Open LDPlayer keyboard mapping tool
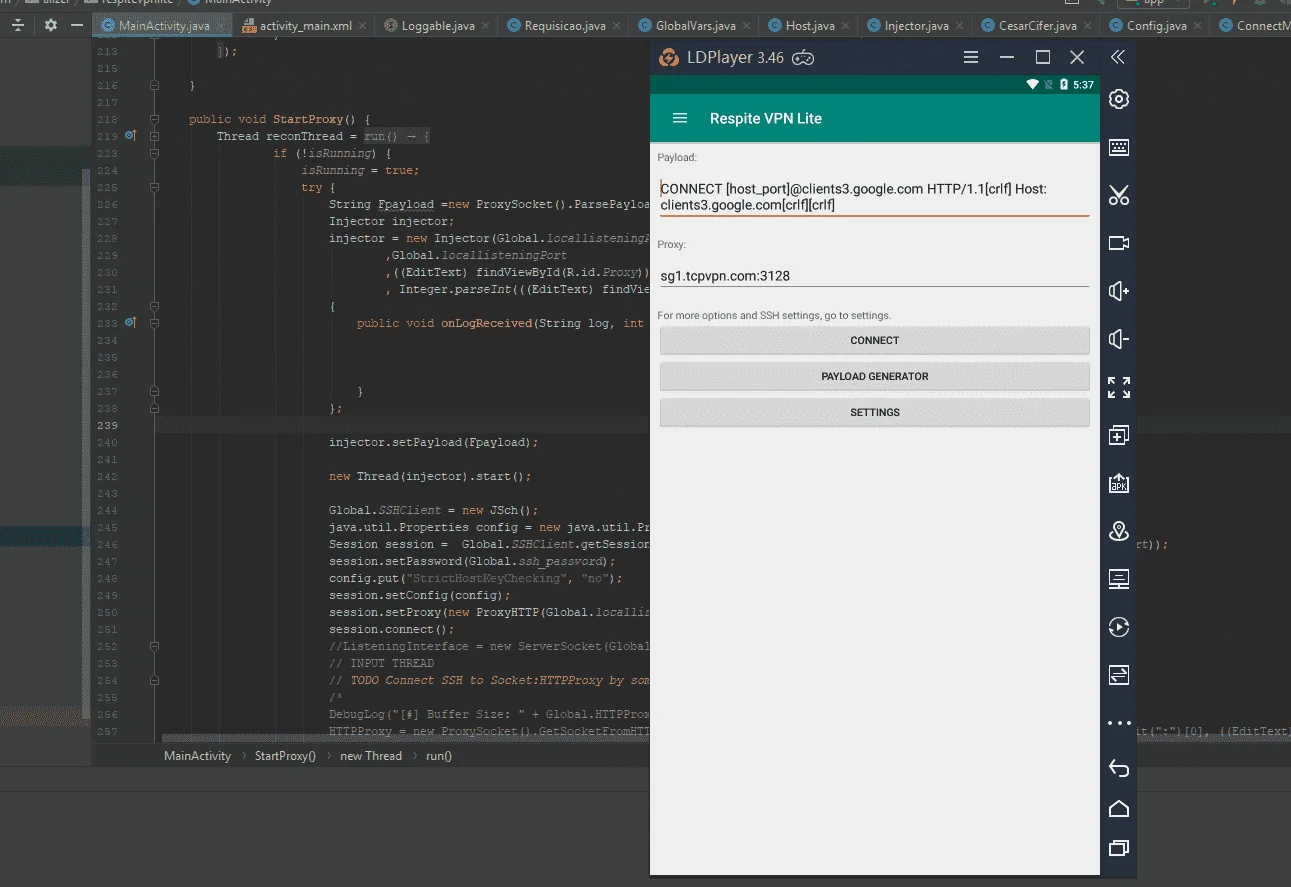Image resolution: width=1291 pixels, height=887 pixels. click(x=1119, y=147)
